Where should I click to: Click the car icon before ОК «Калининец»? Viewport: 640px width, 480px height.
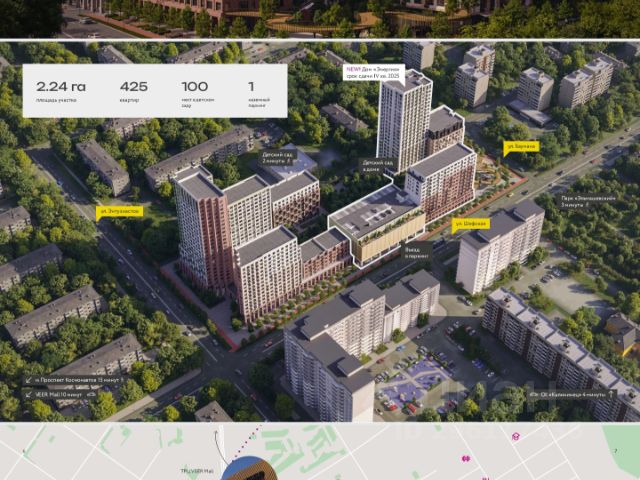point(533,395)
